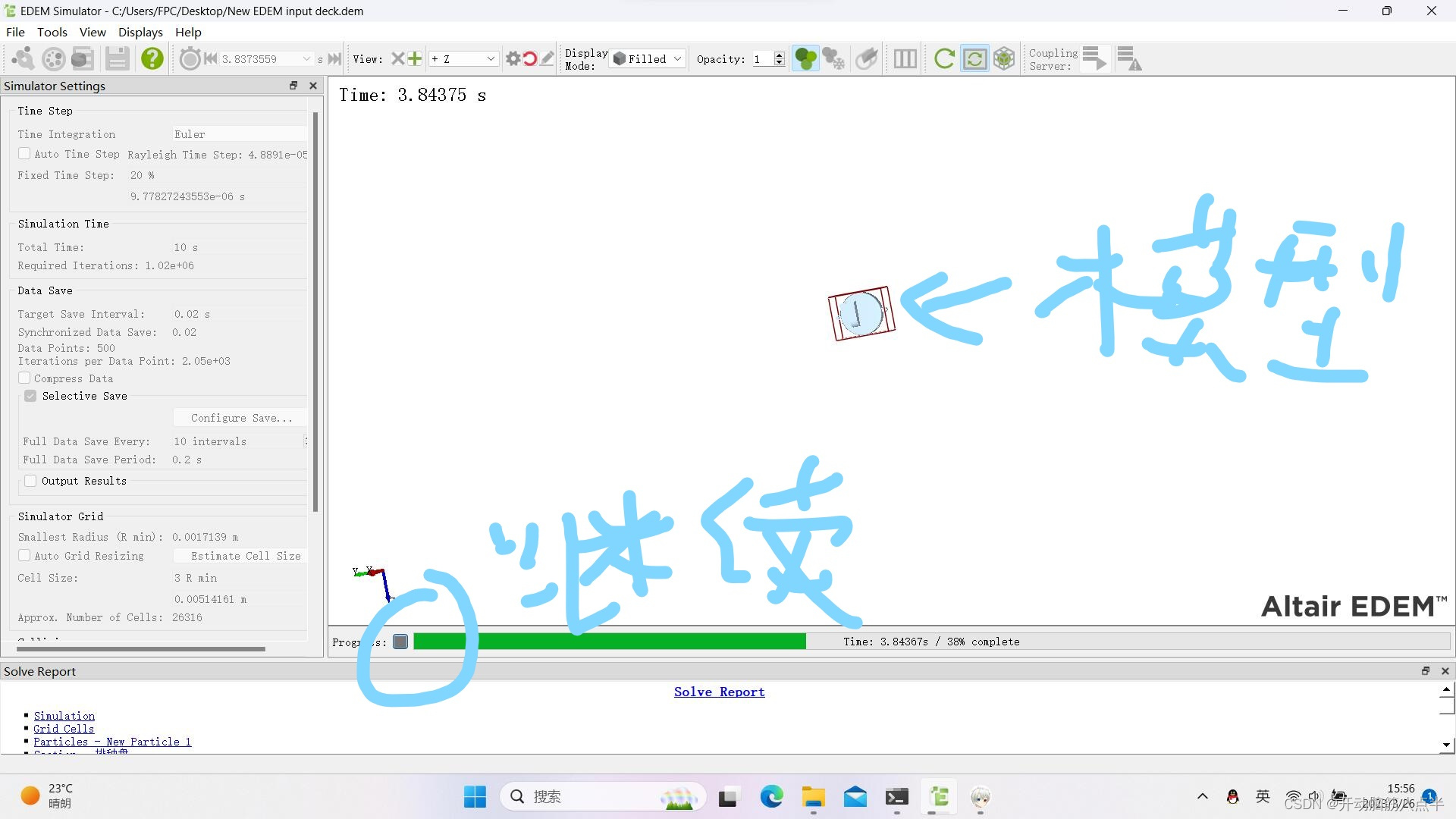Open the Solve Report link
The image size is (1456, 819).
point(718,691)
